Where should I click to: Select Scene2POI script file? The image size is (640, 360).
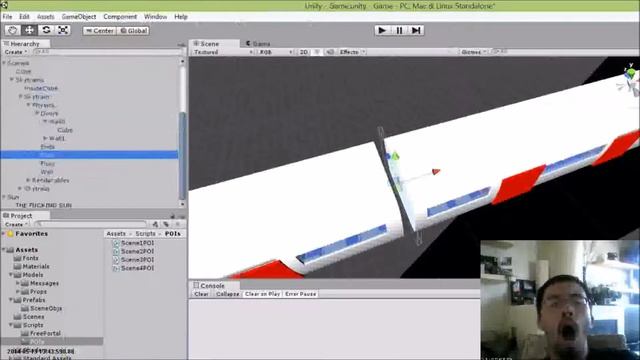[x=133, y=251]
